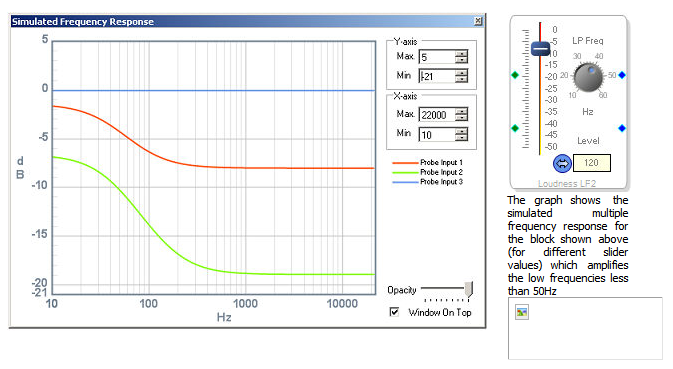The image size is (673, 369).
Task: Toggle the Window On Top checkbox
Action: 394,312
